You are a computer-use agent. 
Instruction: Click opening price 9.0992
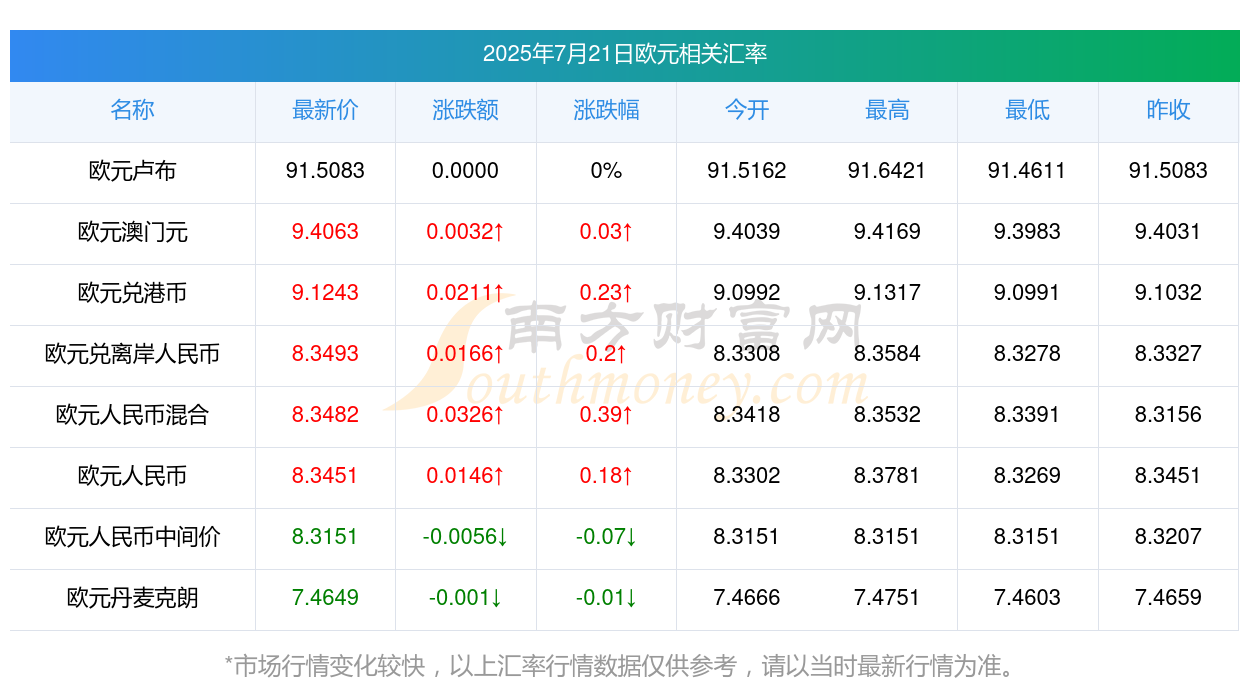747,293
